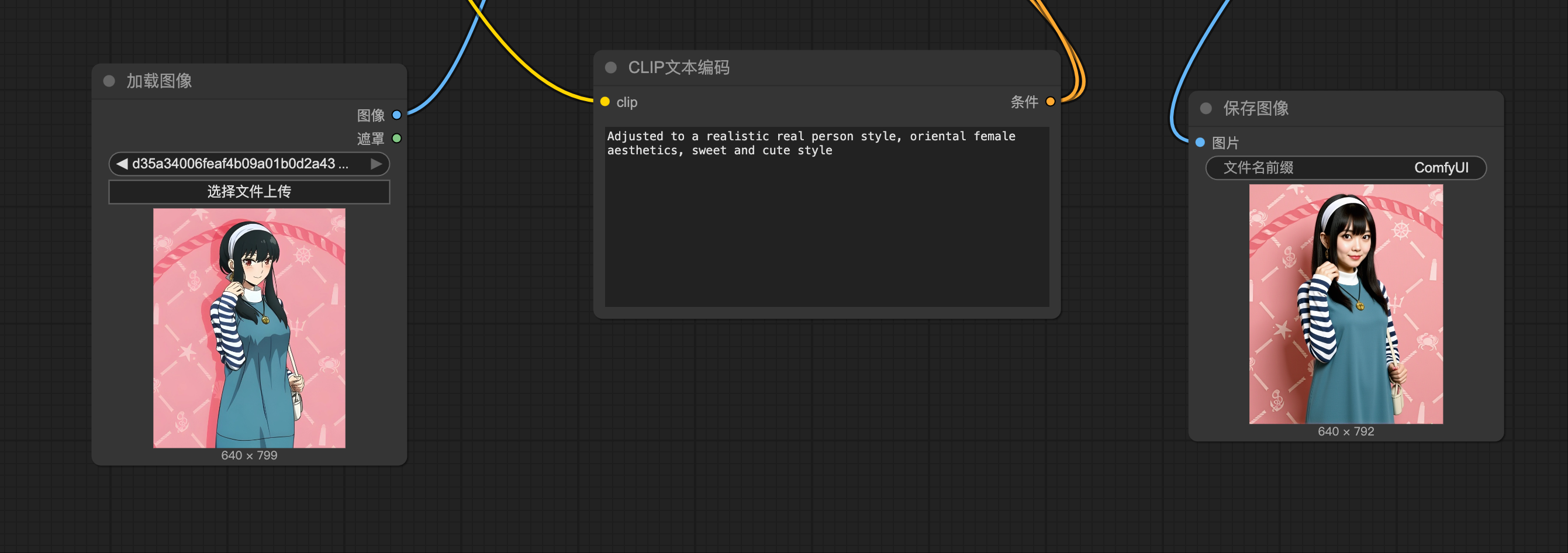
Task: Select the 加载图像 node title bar
Action: 255,81
